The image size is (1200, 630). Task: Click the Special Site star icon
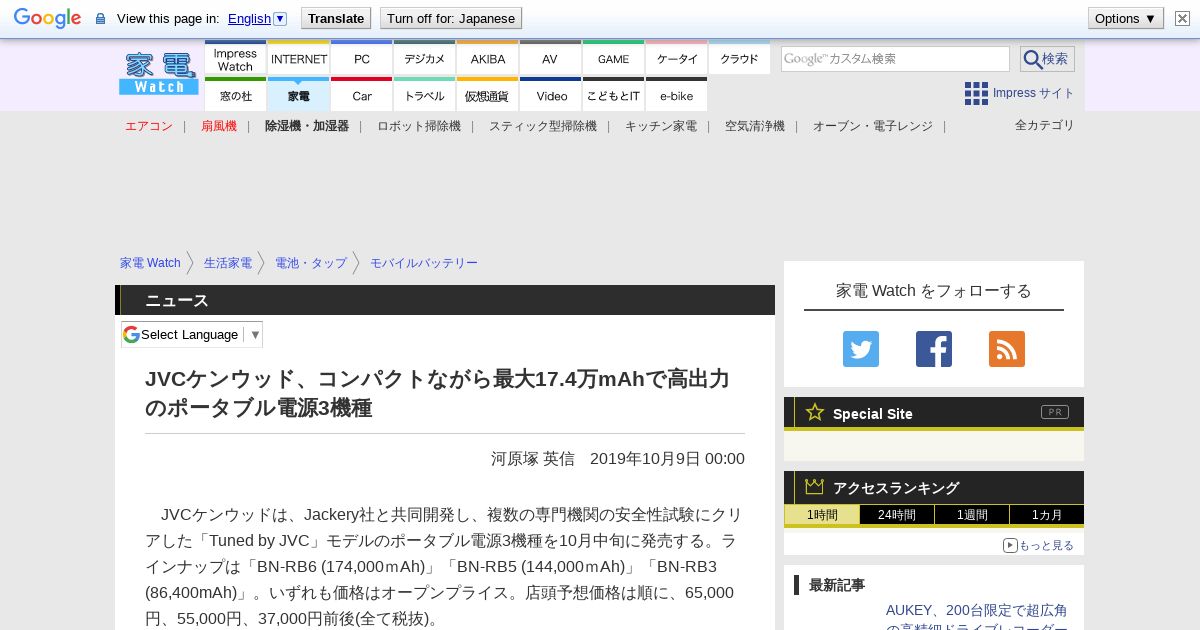[815, 412]
